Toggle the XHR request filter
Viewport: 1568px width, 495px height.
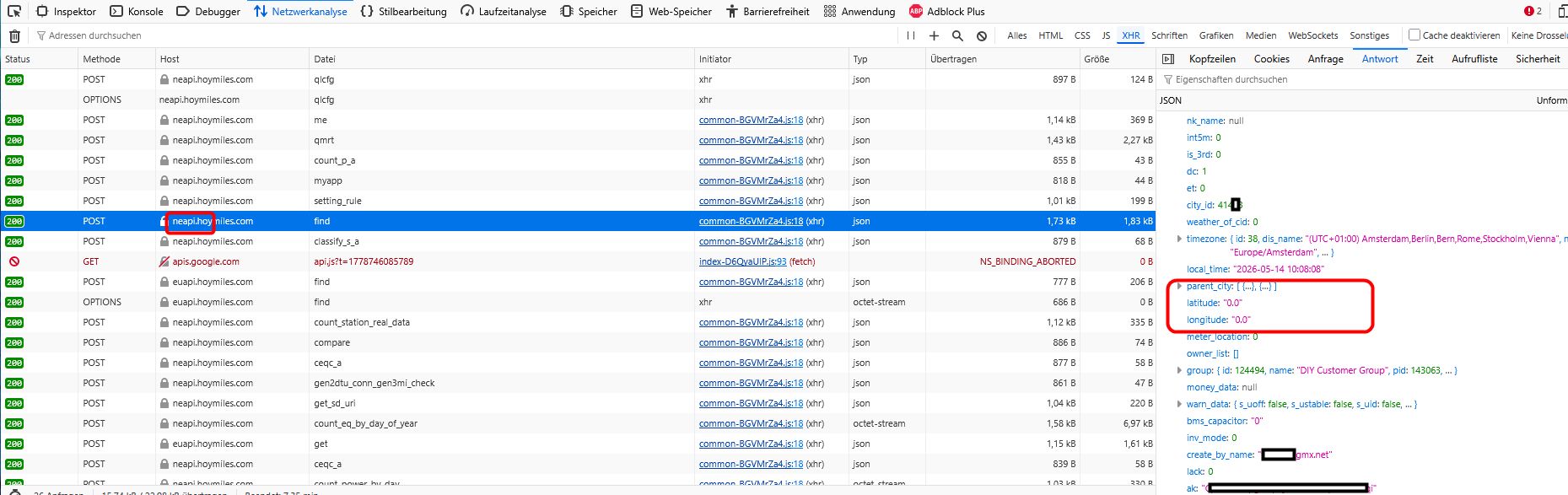coord(1131,35)
